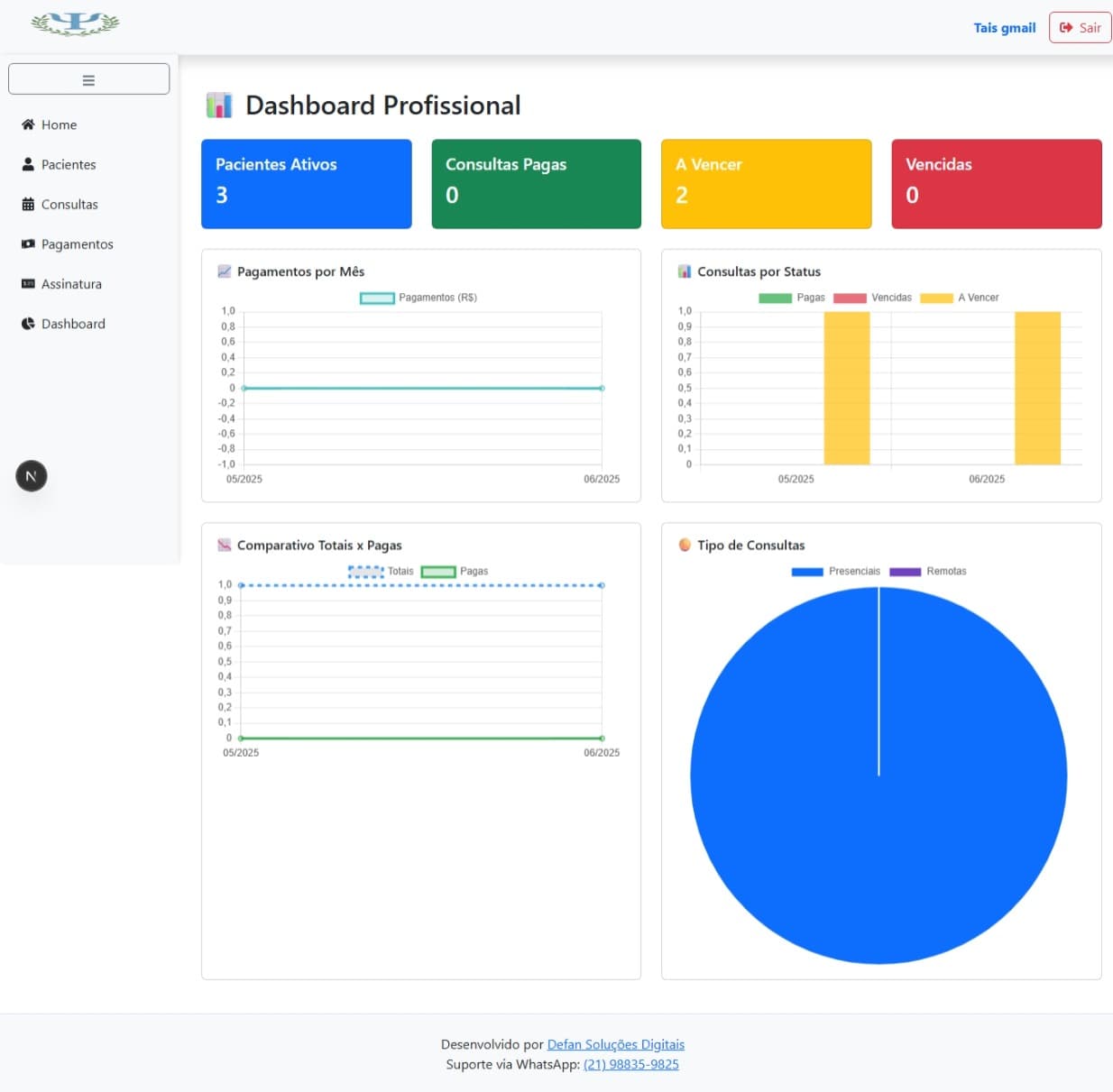1113x1092 pixels.
Task: Open the Pagamentos menu item
Action: tap(77, 243)
